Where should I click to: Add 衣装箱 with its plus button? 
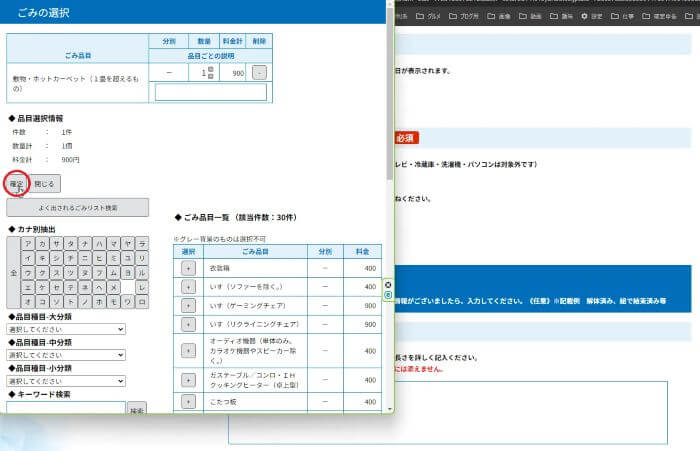(x=188, y=268)
